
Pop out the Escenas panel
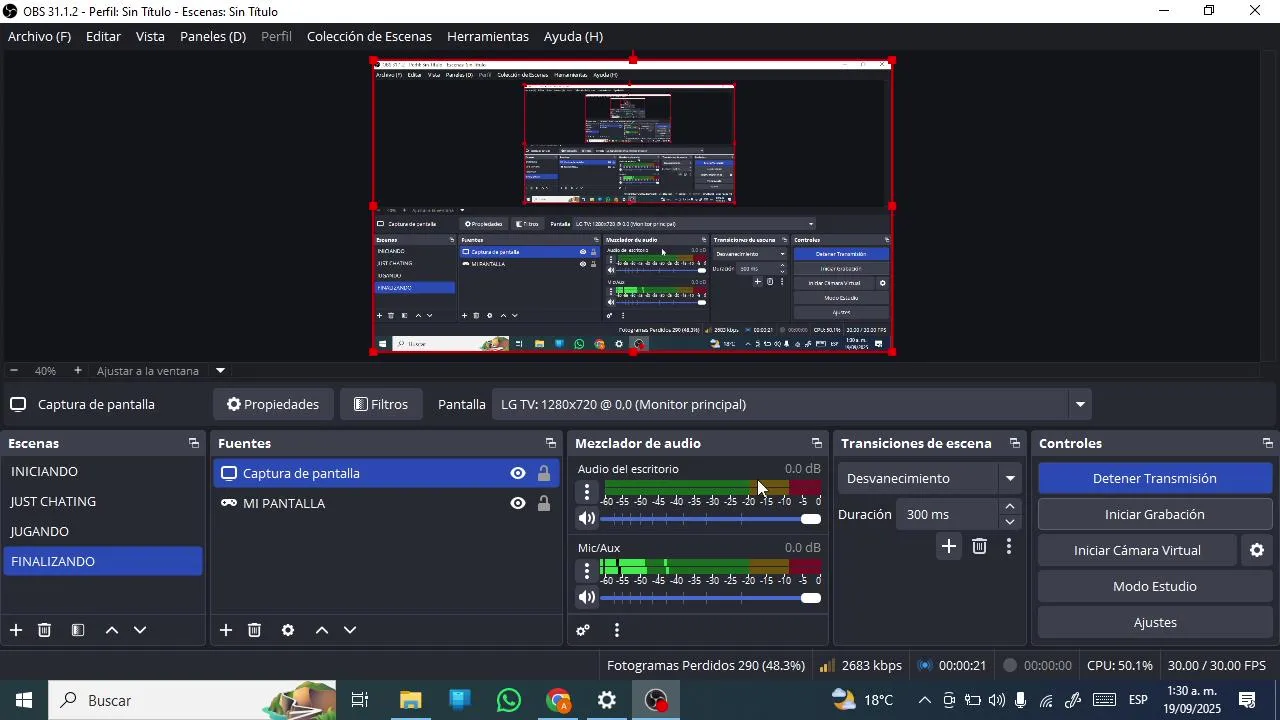point(194,443)
